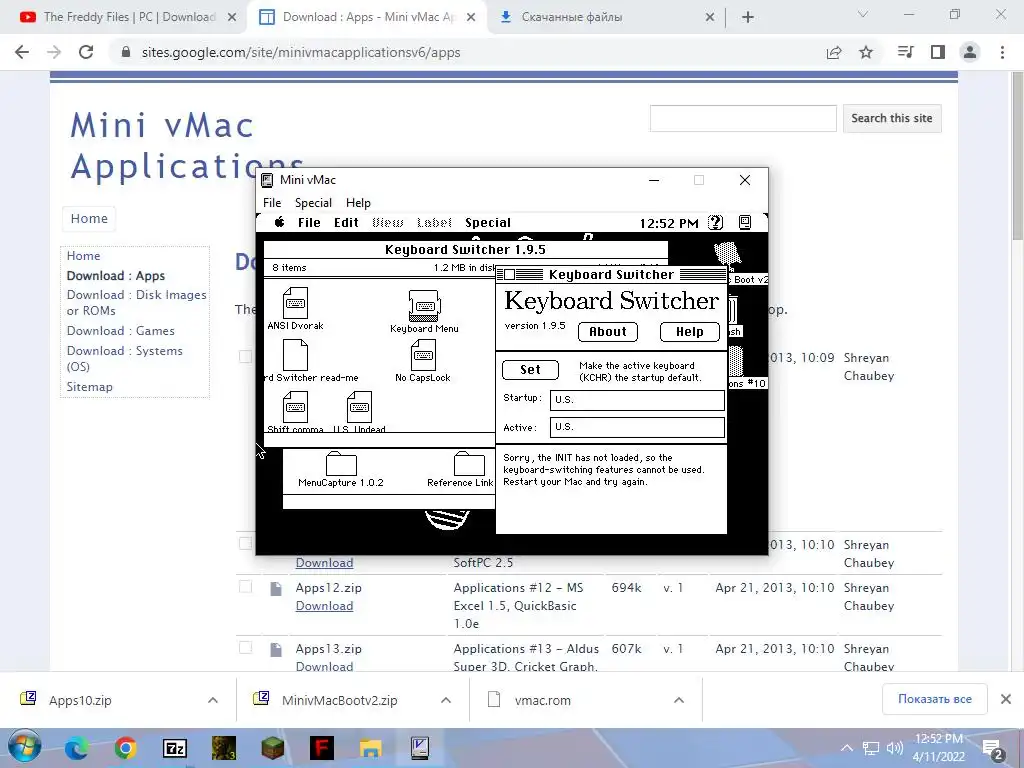Click the Keyboard Switcher window close box
The image size is (1024, 768).
[x=509, y=275]
